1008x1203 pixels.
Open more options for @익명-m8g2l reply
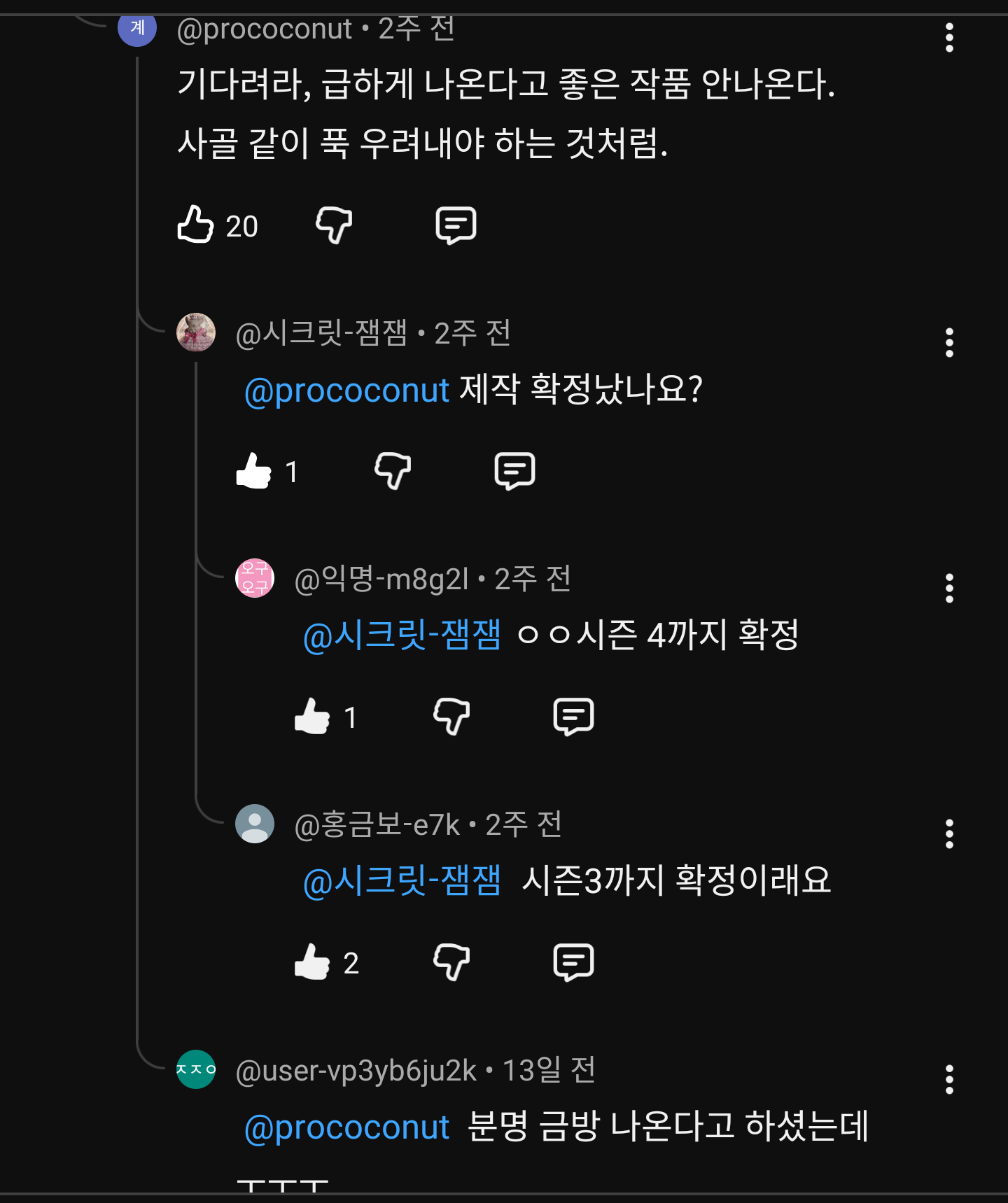pyautogui.click(x=949, y=589)
